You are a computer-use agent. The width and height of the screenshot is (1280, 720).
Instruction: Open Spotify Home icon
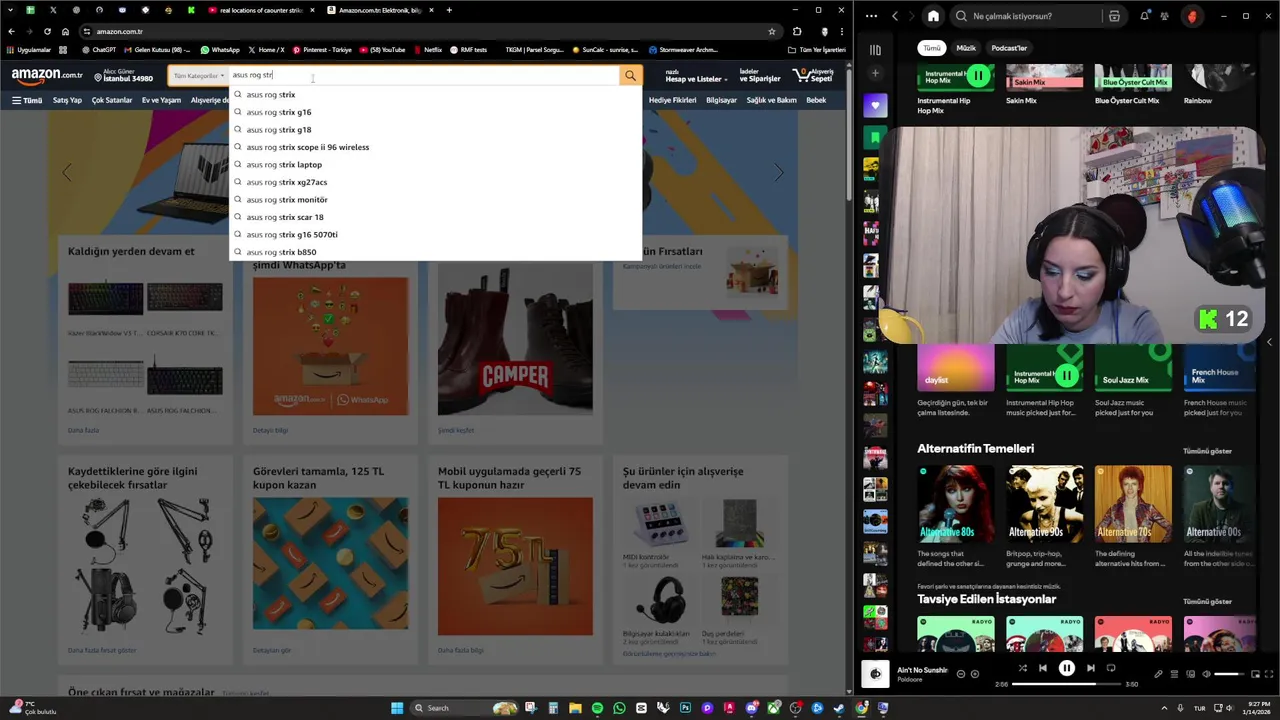[x=933, y=16]
